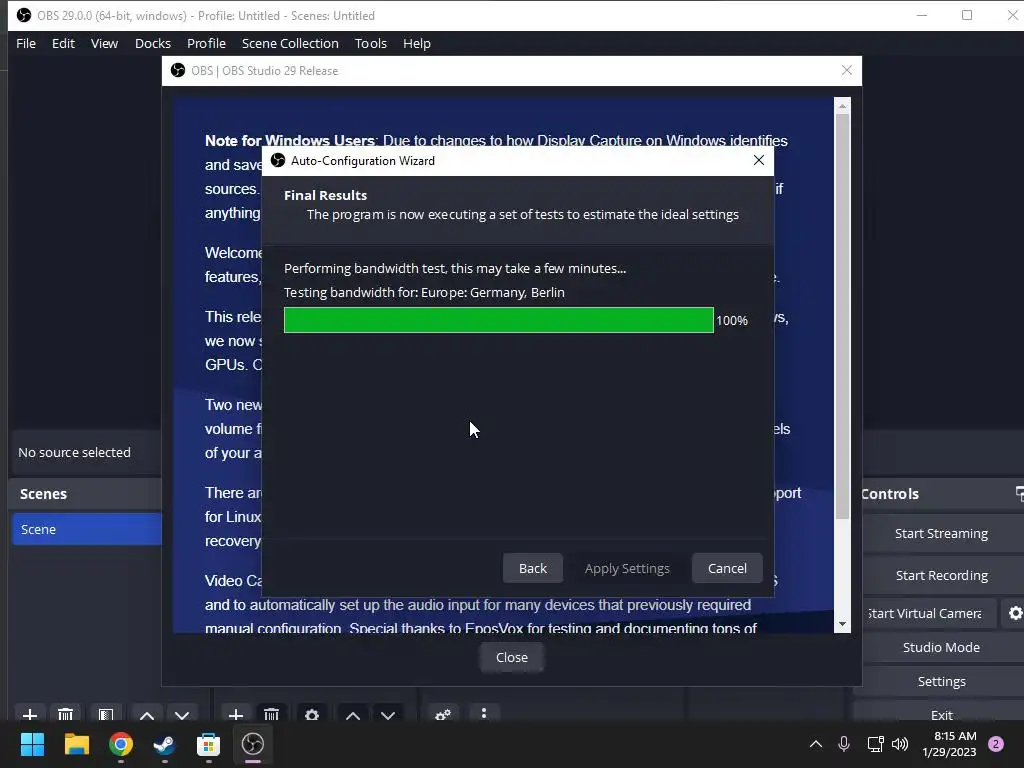Screen dimensions: 1024x768
Task: Undock the Controls panel via its pop-out icon
Action: [1019, 493]
